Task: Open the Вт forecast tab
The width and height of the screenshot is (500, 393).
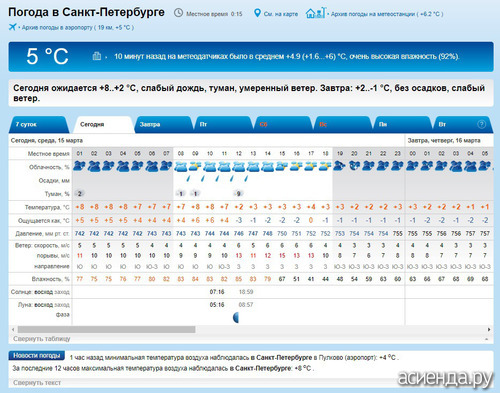Action: 462,124
